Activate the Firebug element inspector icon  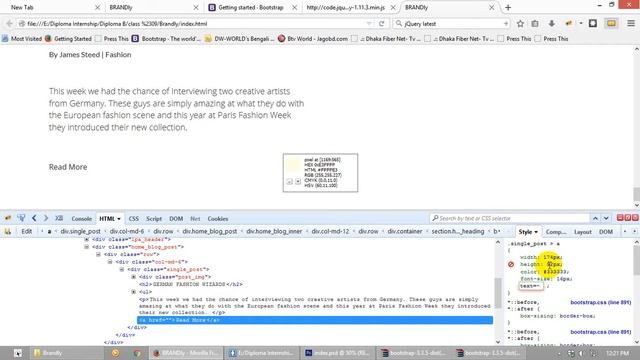(x=21, y=218)
